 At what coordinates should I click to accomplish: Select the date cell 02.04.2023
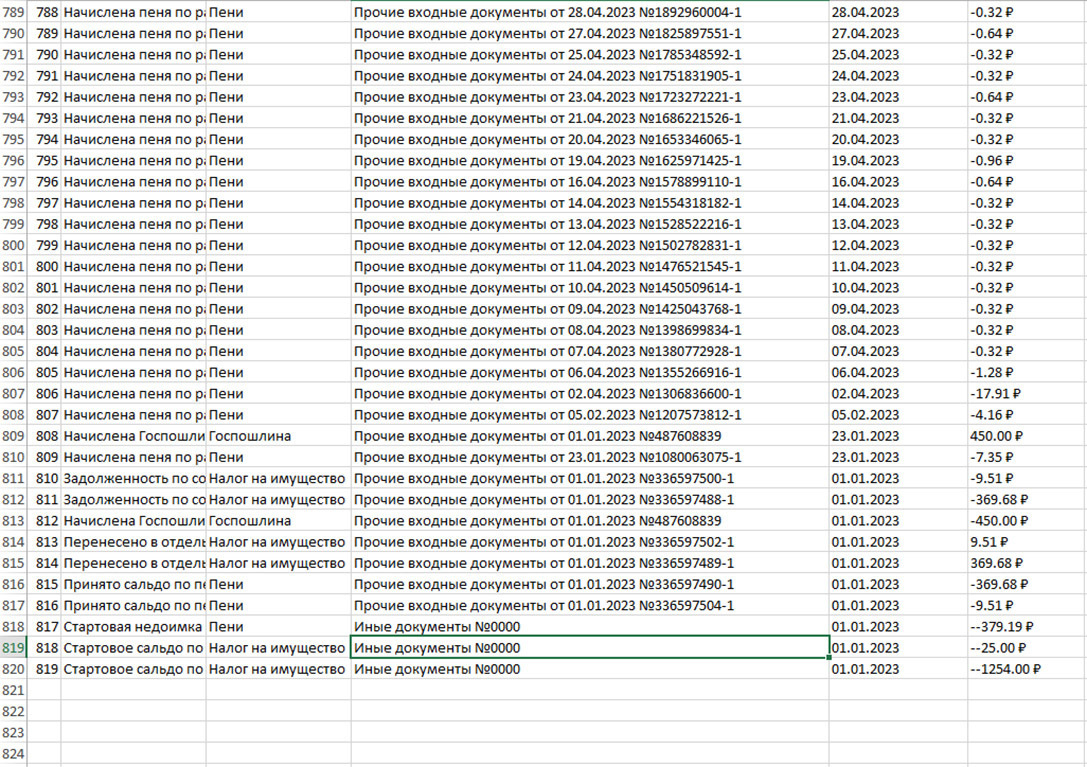click(865, 394)
